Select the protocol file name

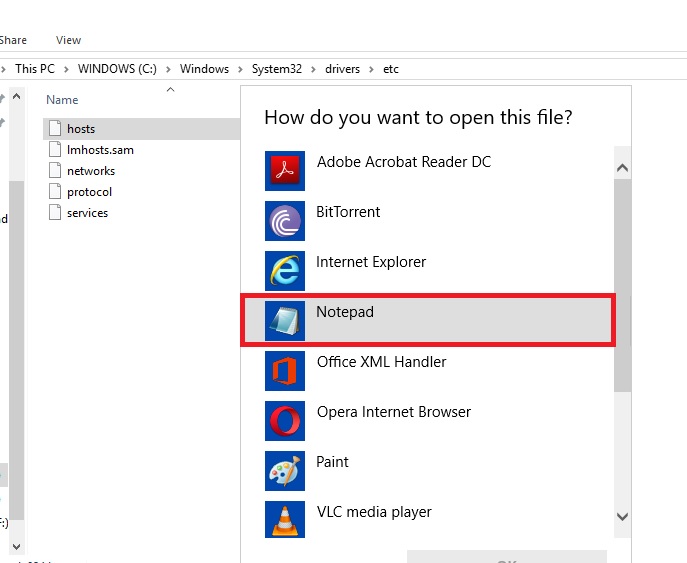pos(89,192)
